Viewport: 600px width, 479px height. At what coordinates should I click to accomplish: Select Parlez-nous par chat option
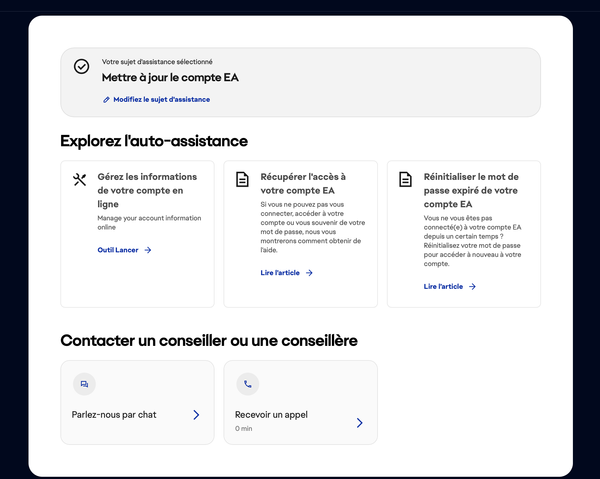tap(114, 414)
